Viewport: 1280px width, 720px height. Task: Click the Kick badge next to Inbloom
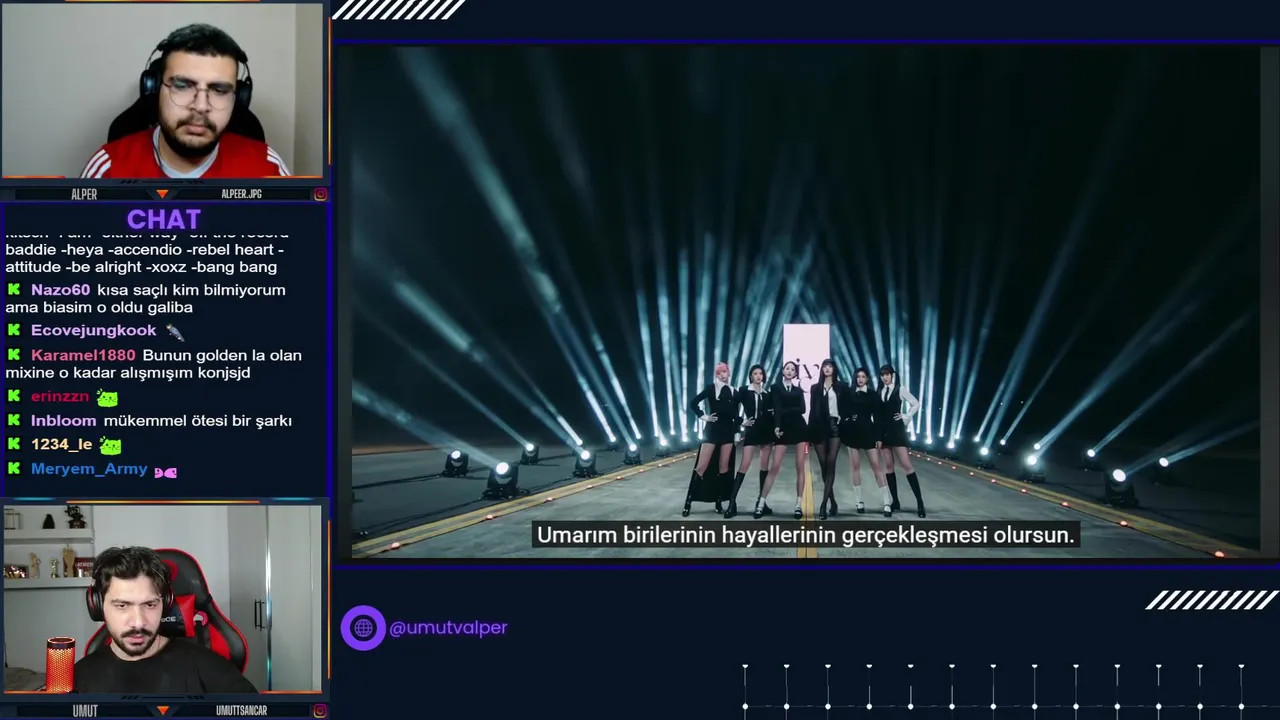pos(14,421)
